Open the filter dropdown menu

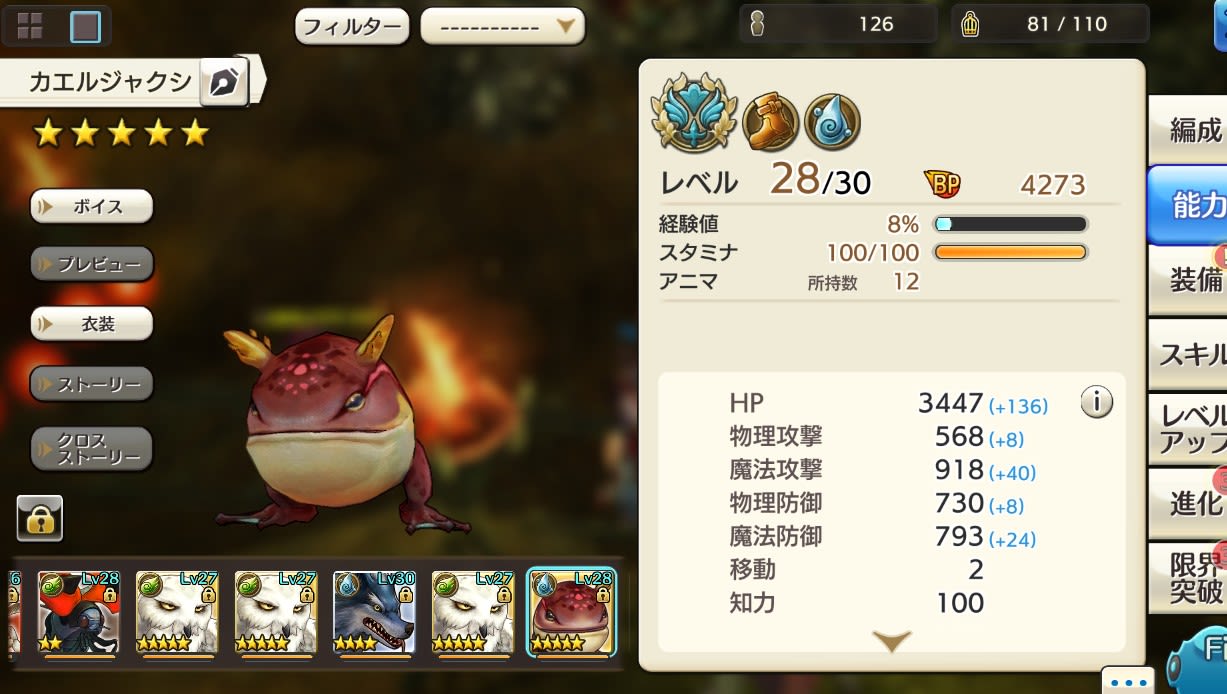pos(502,26)
